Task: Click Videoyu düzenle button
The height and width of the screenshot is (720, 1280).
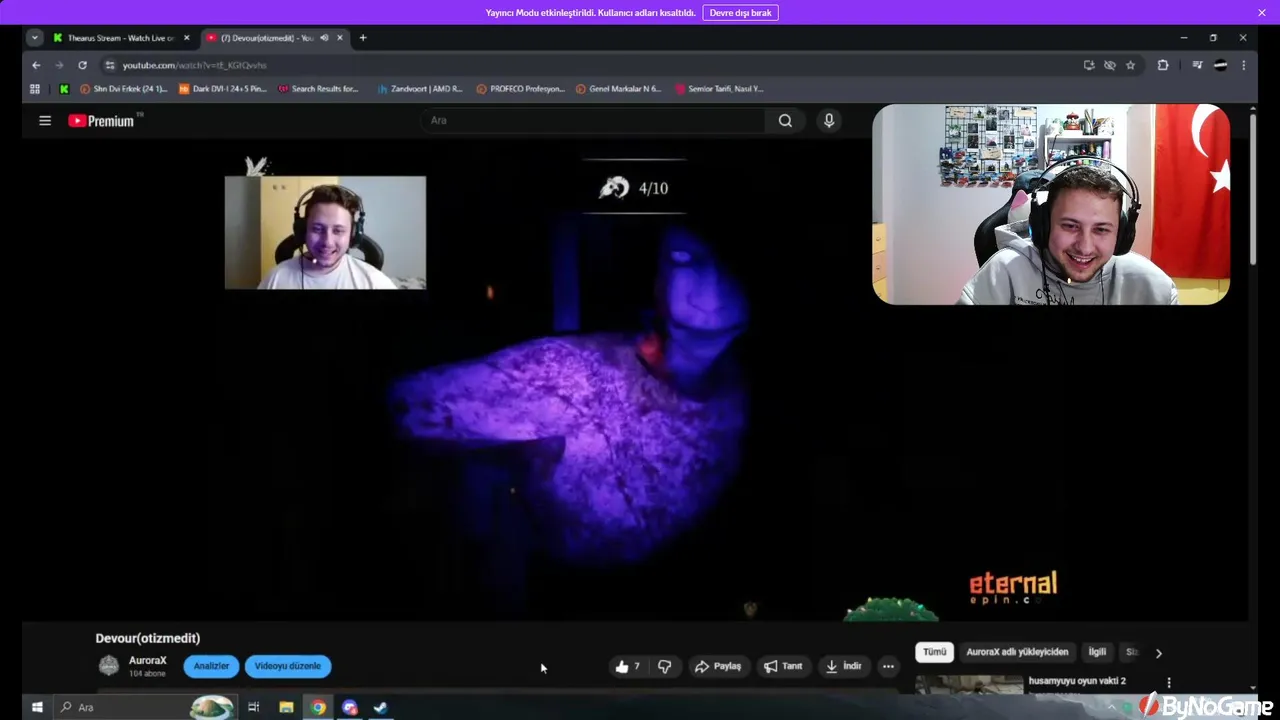Action: (x=287, y=666)
